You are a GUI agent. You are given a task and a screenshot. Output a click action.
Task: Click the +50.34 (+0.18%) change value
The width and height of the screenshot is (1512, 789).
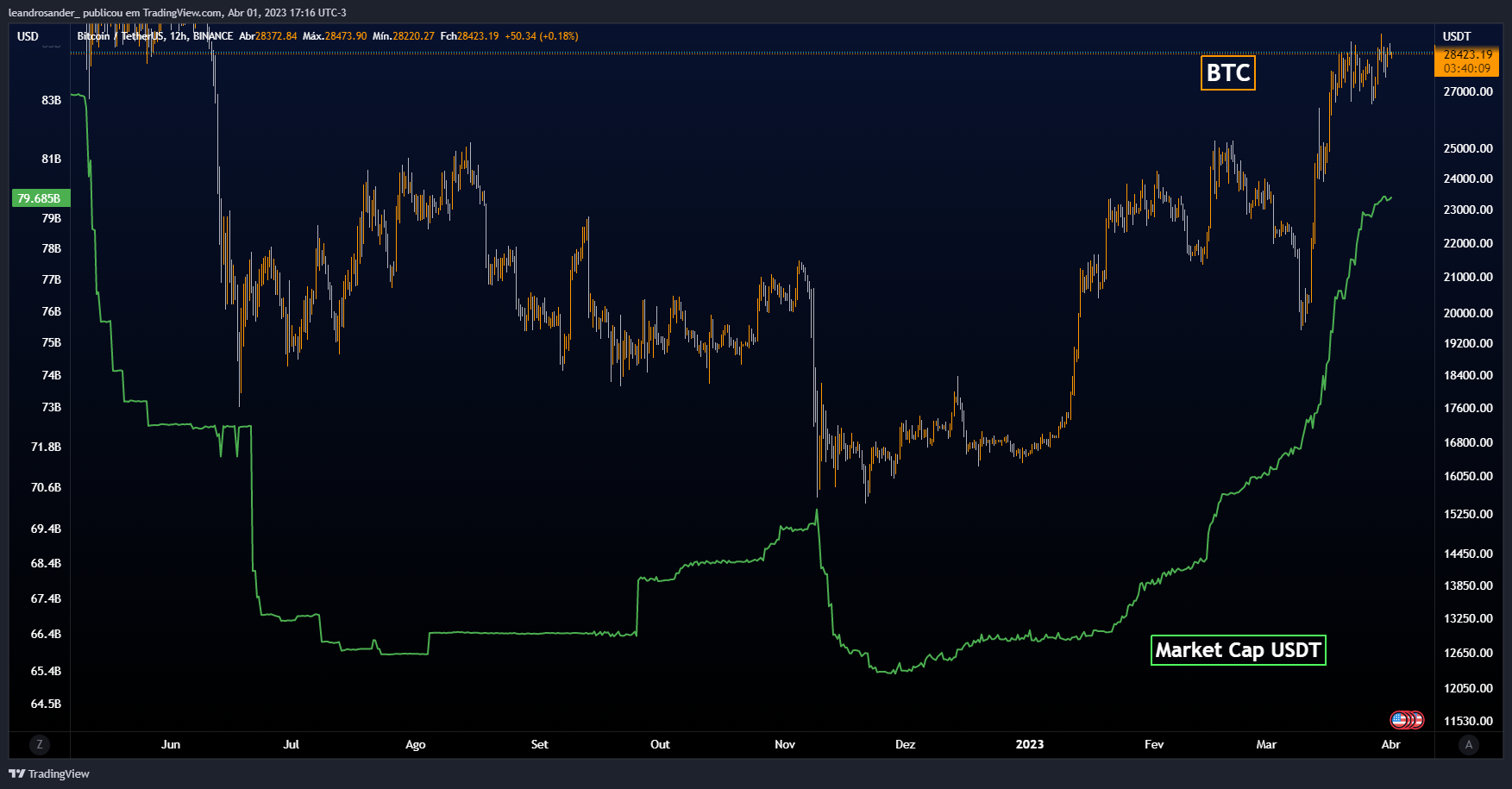[542, 36]
